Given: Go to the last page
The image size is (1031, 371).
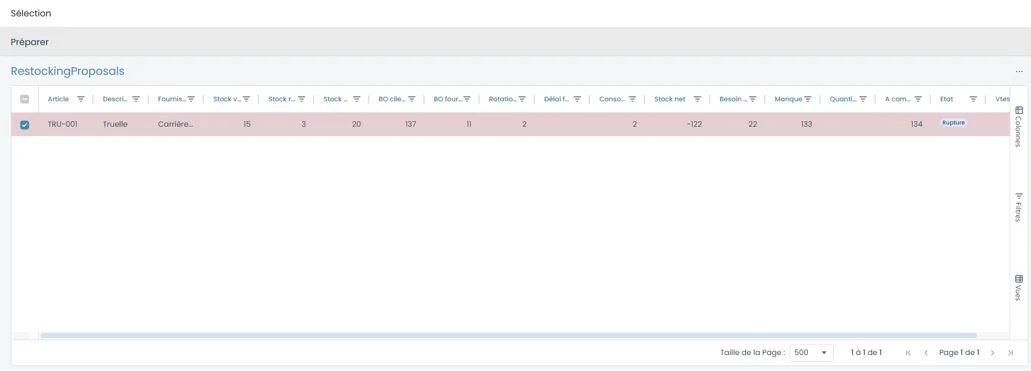Looking at the screenshot, I should tap(1011, 353).
